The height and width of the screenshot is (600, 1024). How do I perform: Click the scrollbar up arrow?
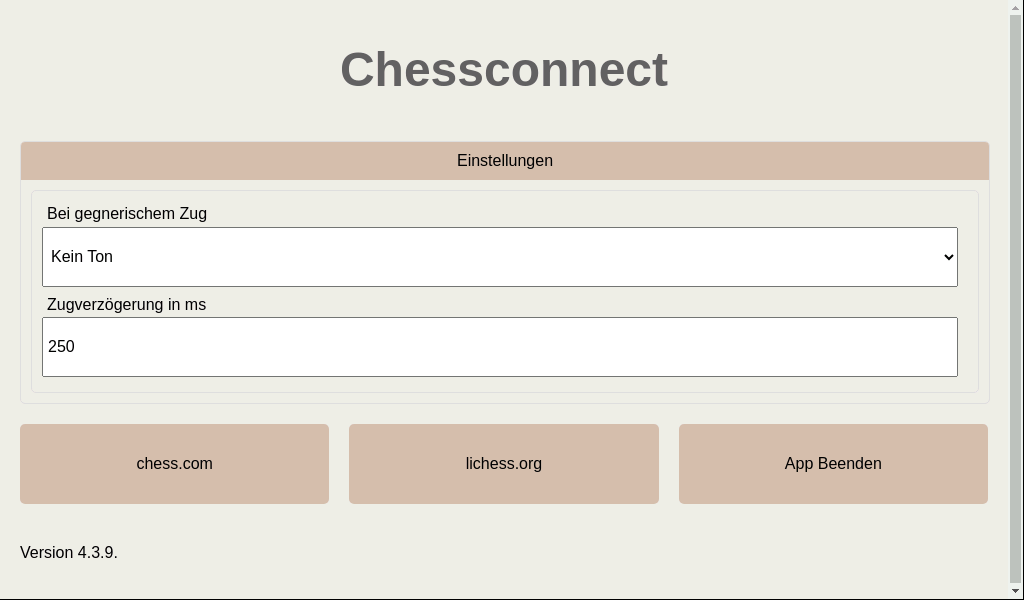tap(1016, 8)
